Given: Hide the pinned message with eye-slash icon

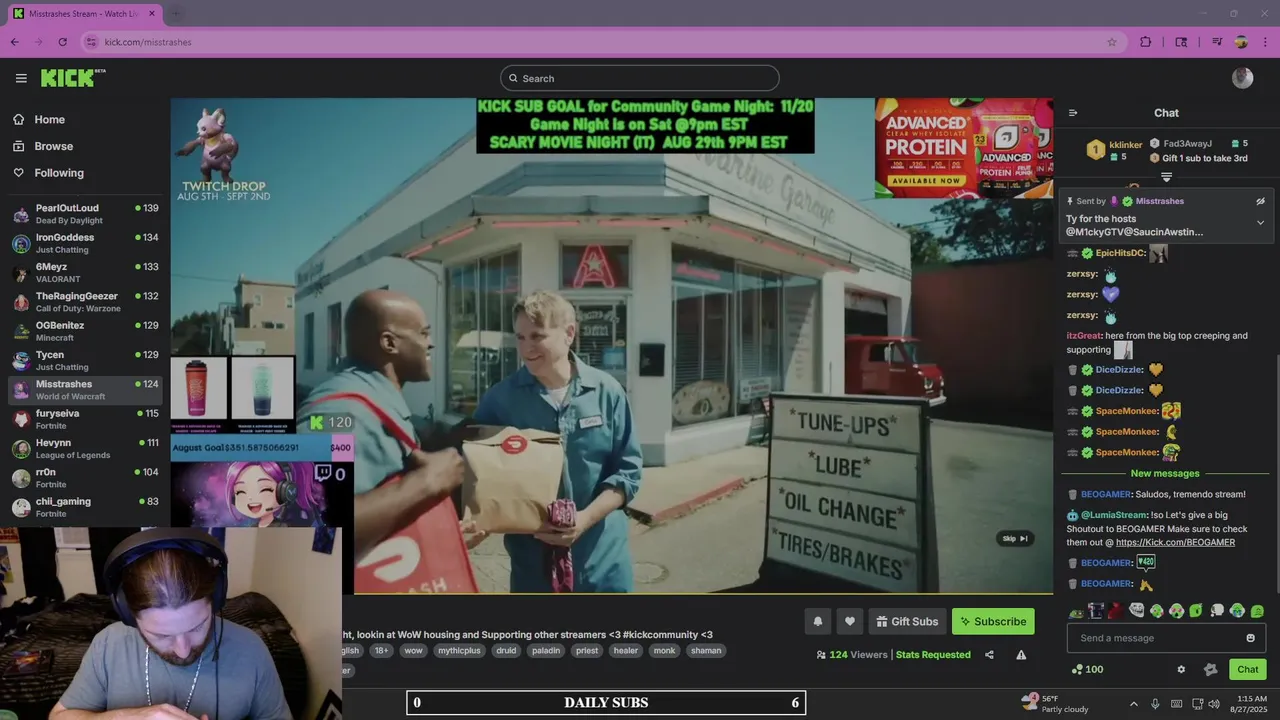Looking at the screenshot, I should (1260, 201).
